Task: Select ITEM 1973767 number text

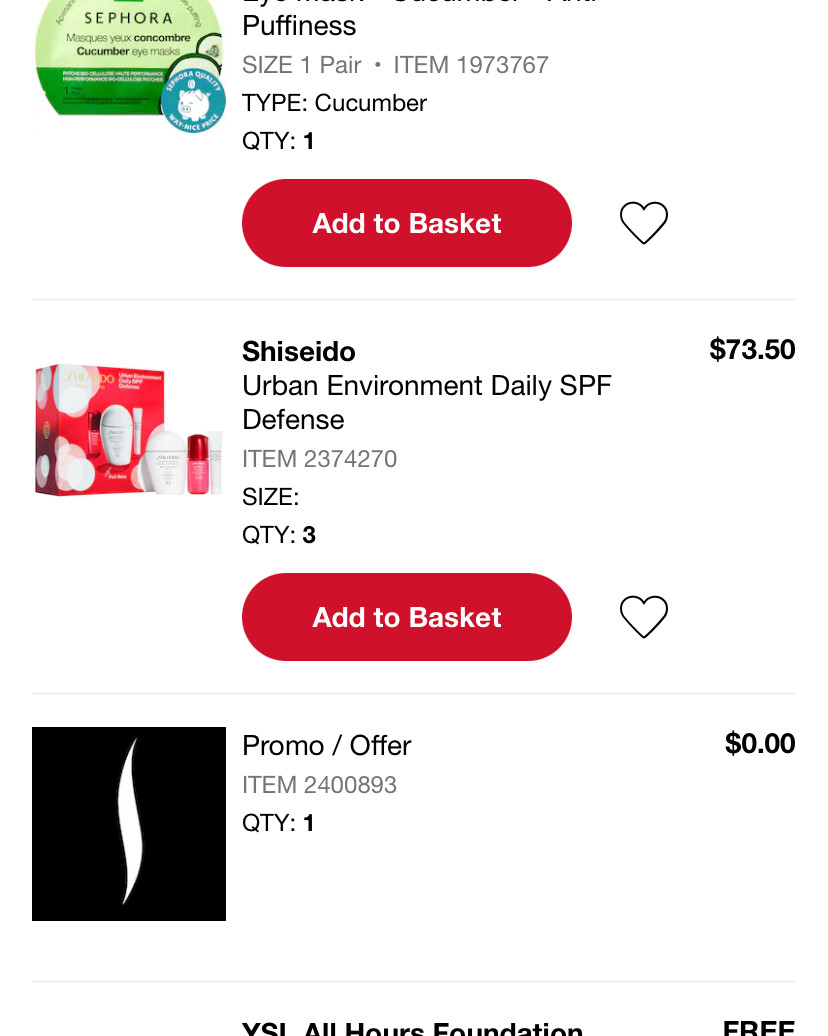Action: click(x=470, y=65)
